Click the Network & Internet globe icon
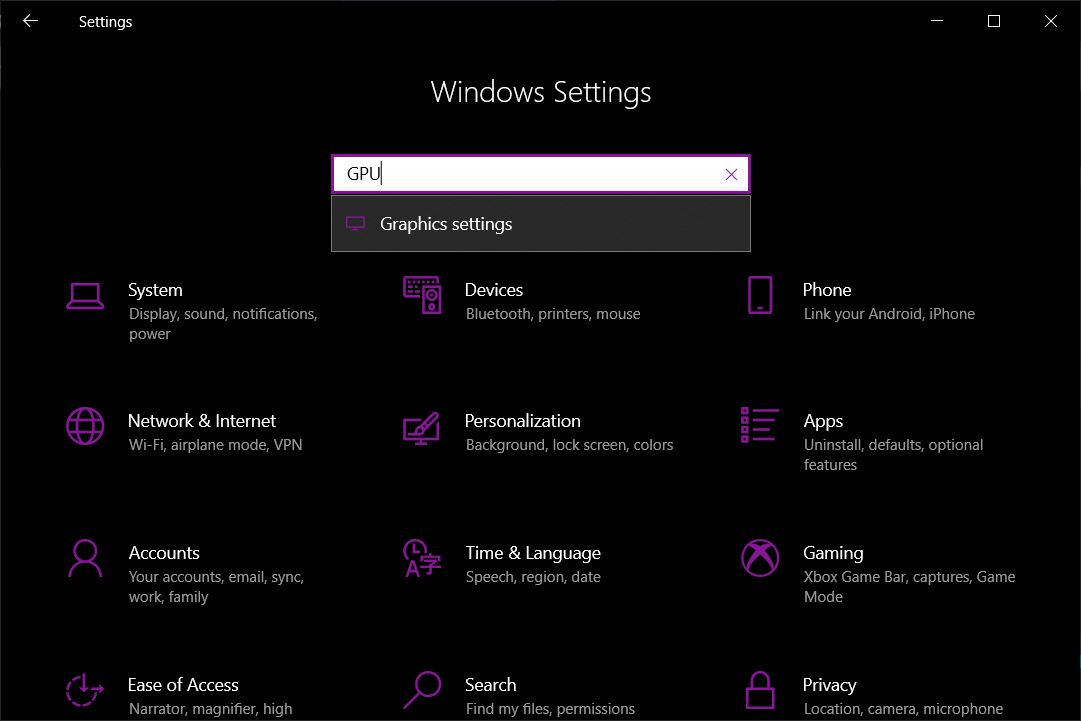This screenshot has height=721, width=1081. click(x=85, y=426)
